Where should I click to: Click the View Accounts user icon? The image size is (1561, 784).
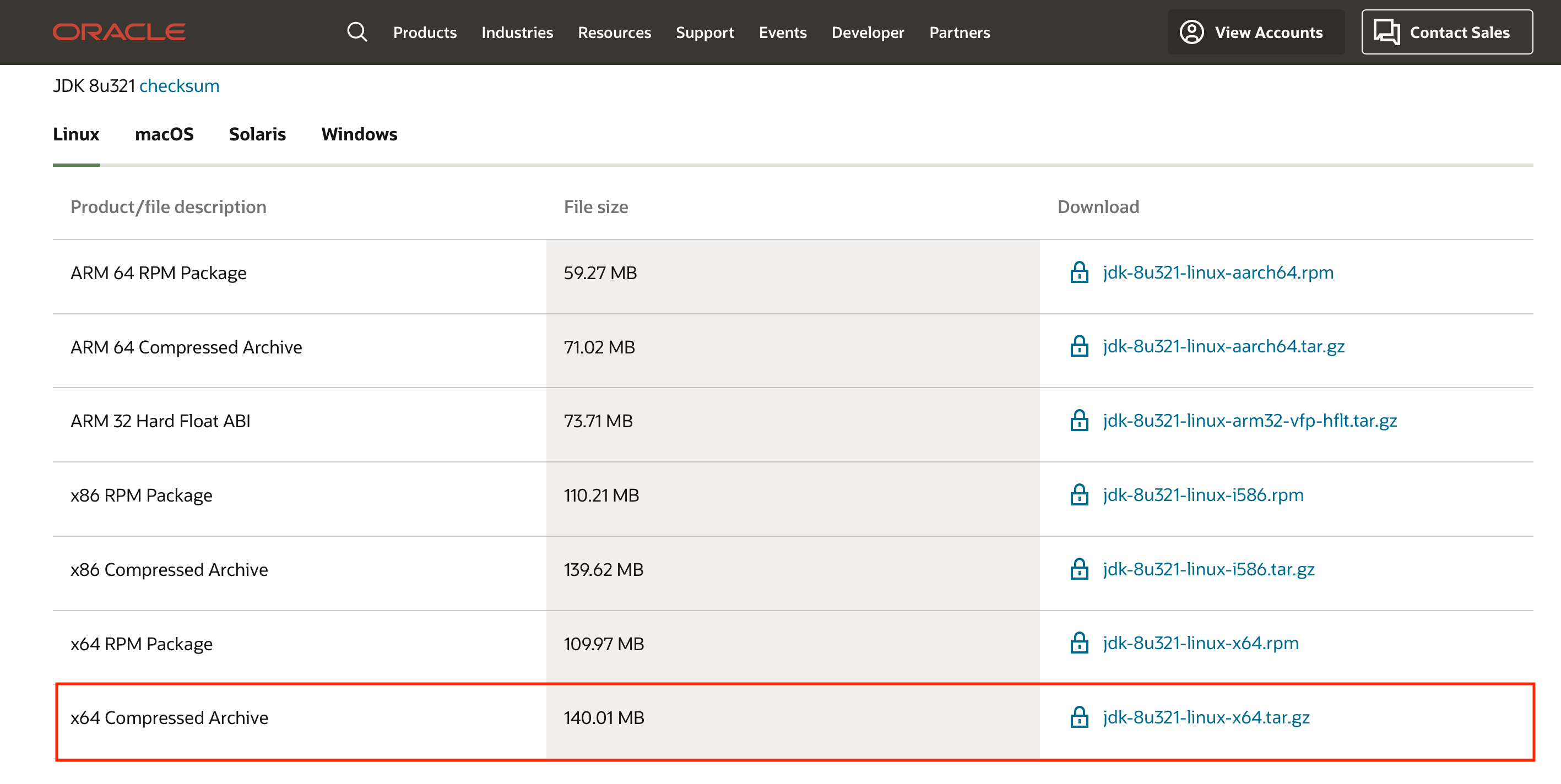[x=1191, y=32]
